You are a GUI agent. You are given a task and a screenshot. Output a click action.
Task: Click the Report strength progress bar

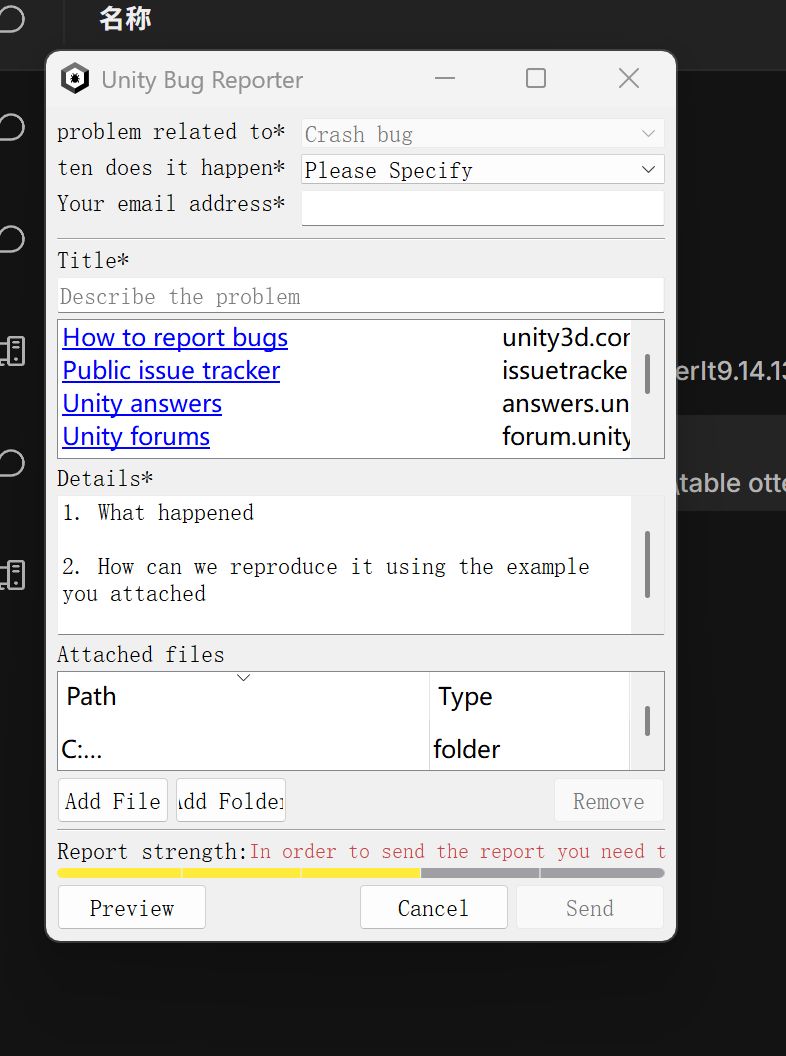(361, 873)
